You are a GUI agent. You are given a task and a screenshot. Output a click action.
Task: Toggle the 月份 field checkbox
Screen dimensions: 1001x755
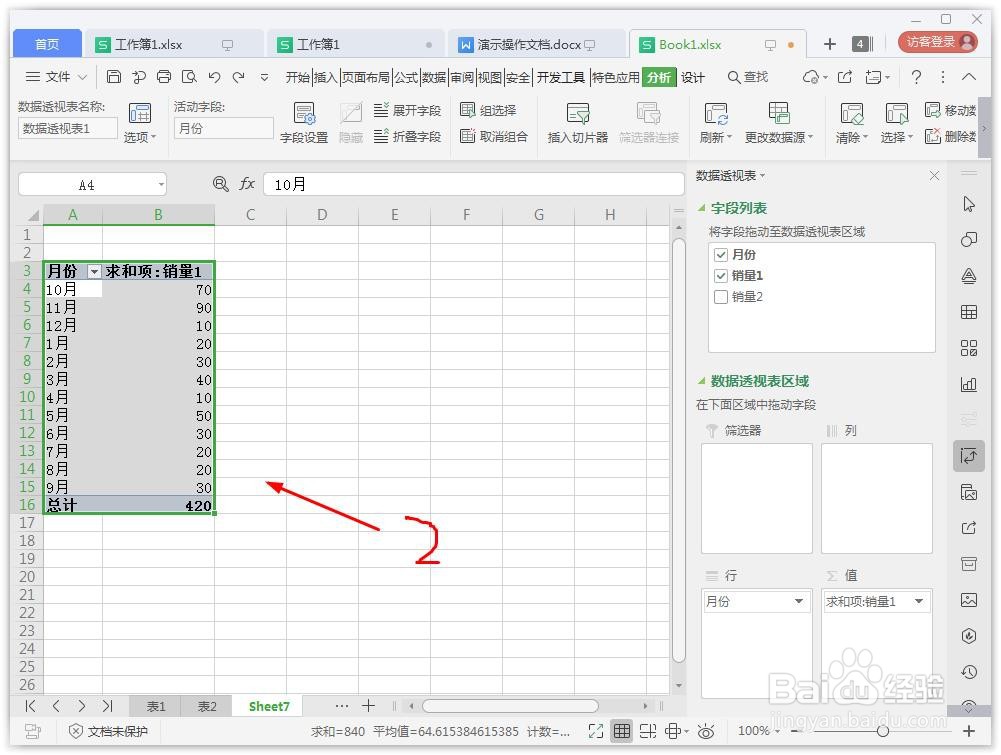click(721, 255)
